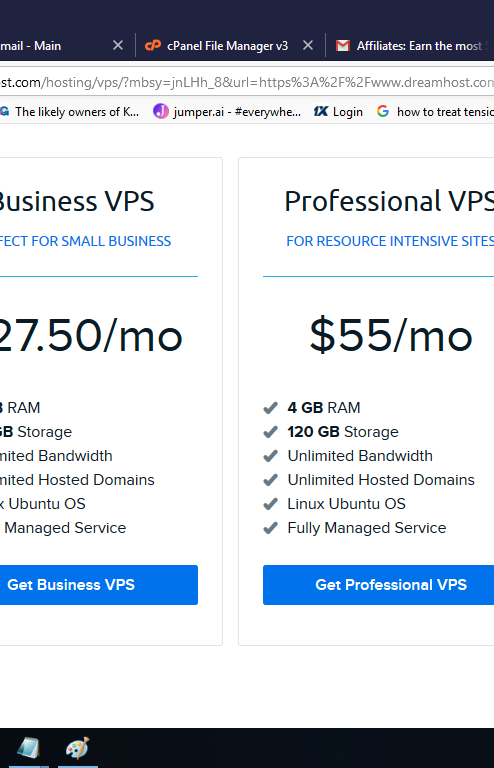Open the jumper.ai bookmark icon

click(x=161, y=112)
